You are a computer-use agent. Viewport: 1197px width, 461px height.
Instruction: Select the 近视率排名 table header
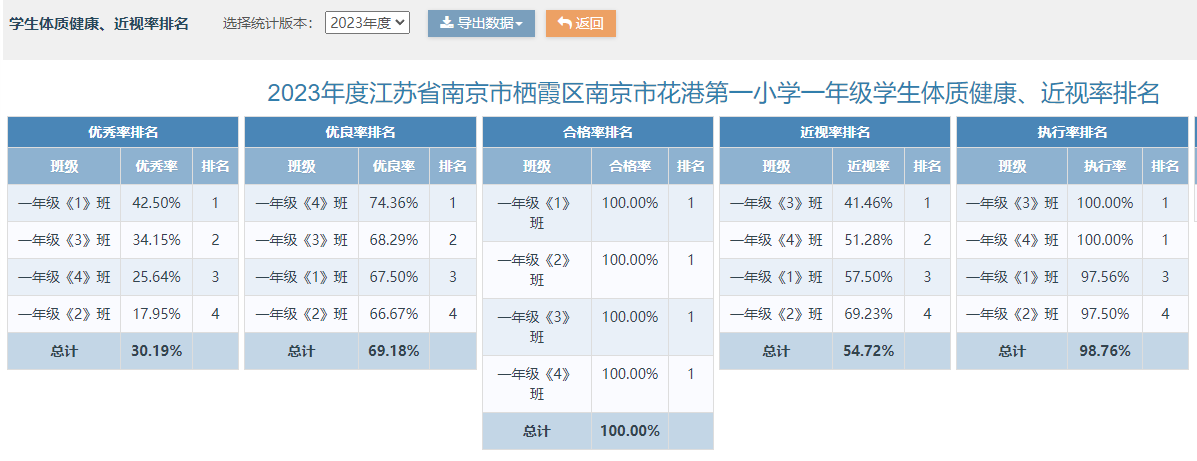(x=835, y=132)
